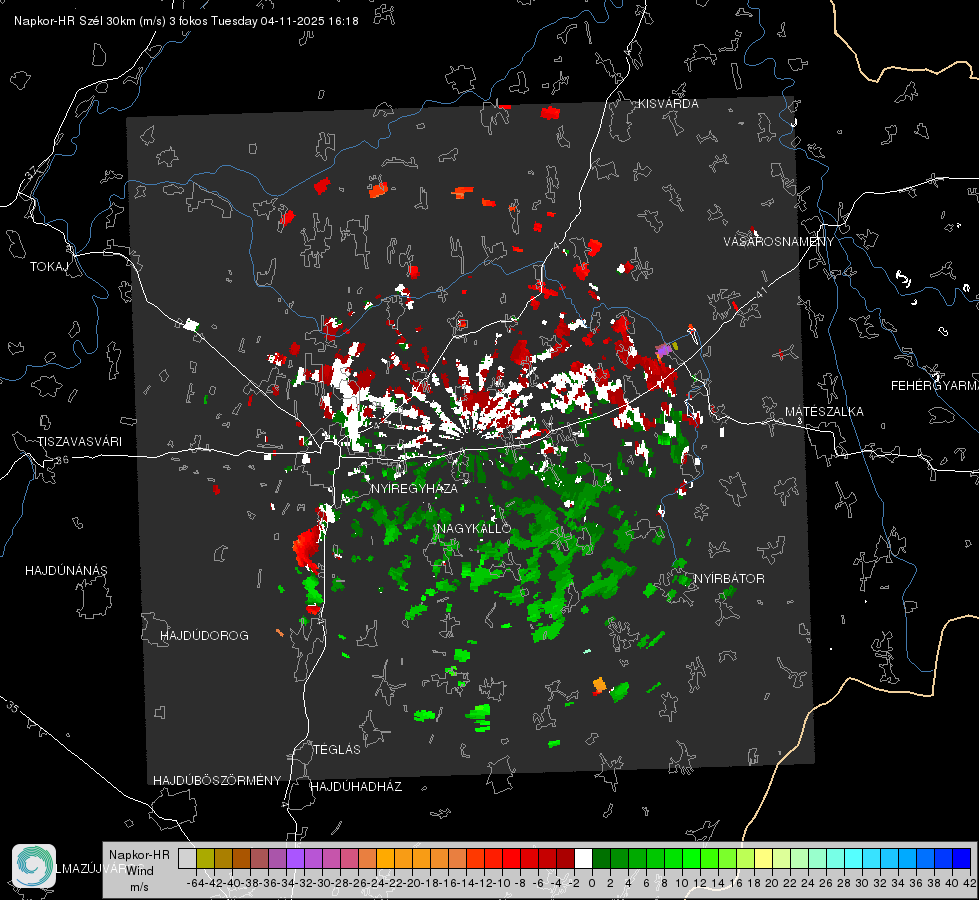
Task: Click the HAJDÚHADHÁZ label
Action: [356, 787]
